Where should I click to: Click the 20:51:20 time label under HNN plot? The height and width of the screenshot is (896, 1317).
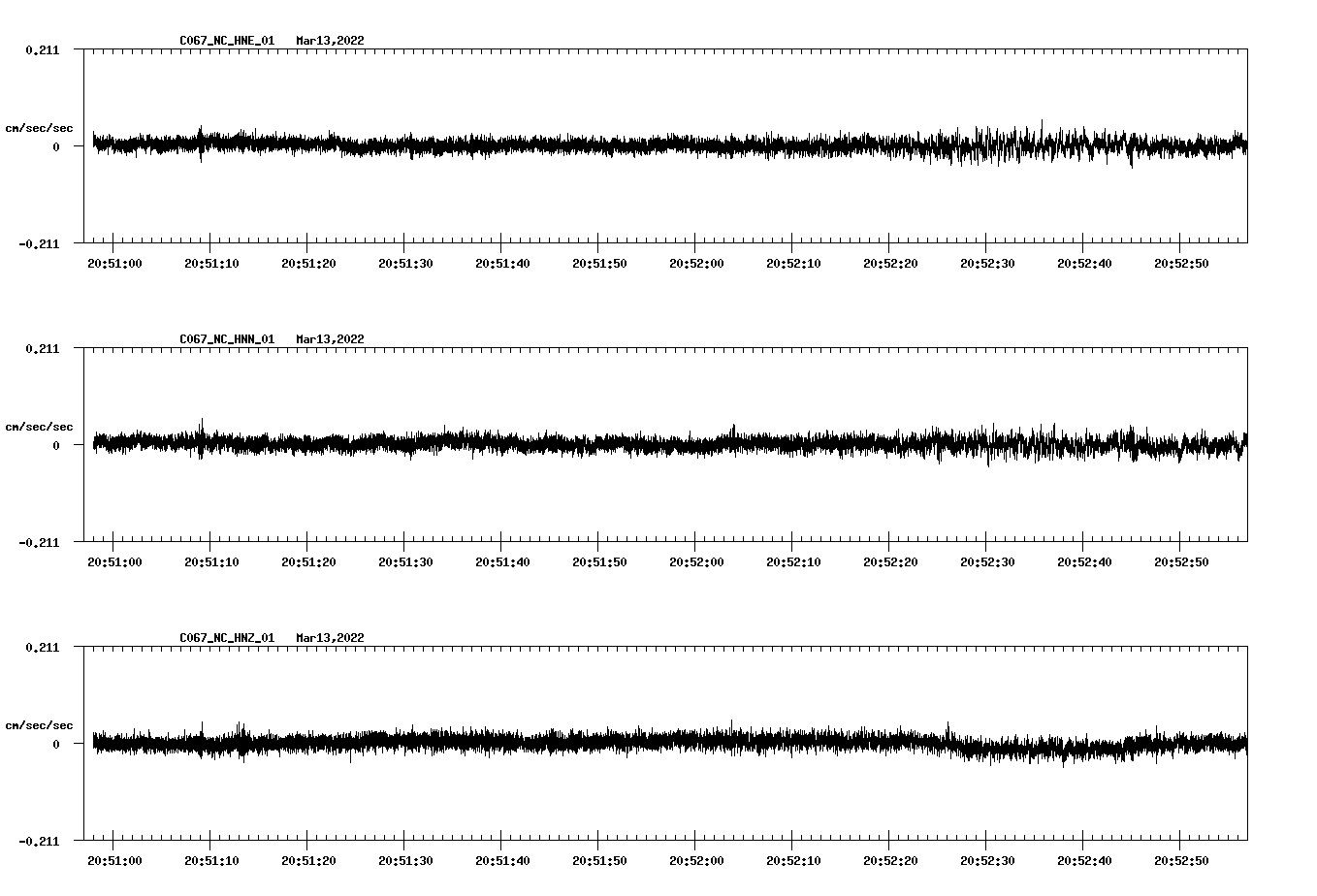point(308,562)
